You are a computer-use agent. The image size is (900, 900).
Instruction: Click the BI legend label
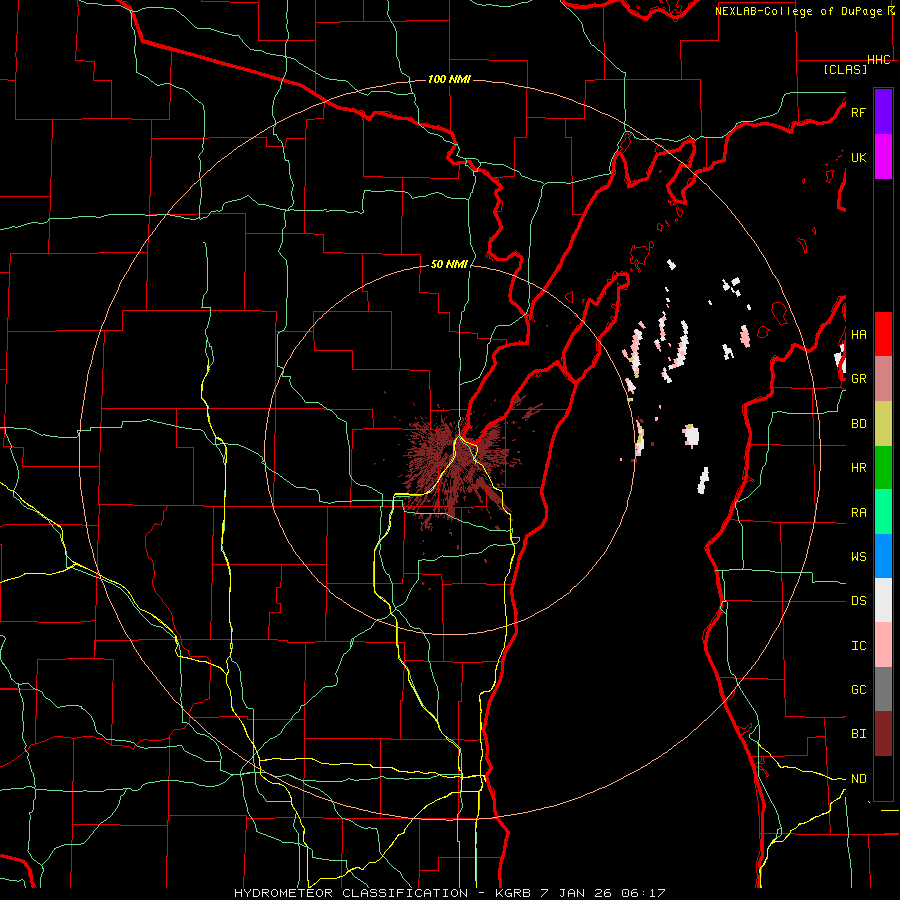click(858, 734)
